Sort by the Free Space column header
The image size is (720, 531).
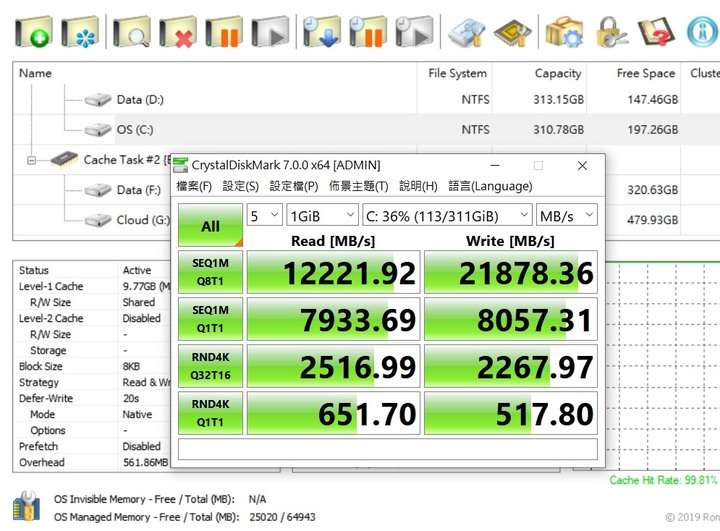click(x=634, y=73)
